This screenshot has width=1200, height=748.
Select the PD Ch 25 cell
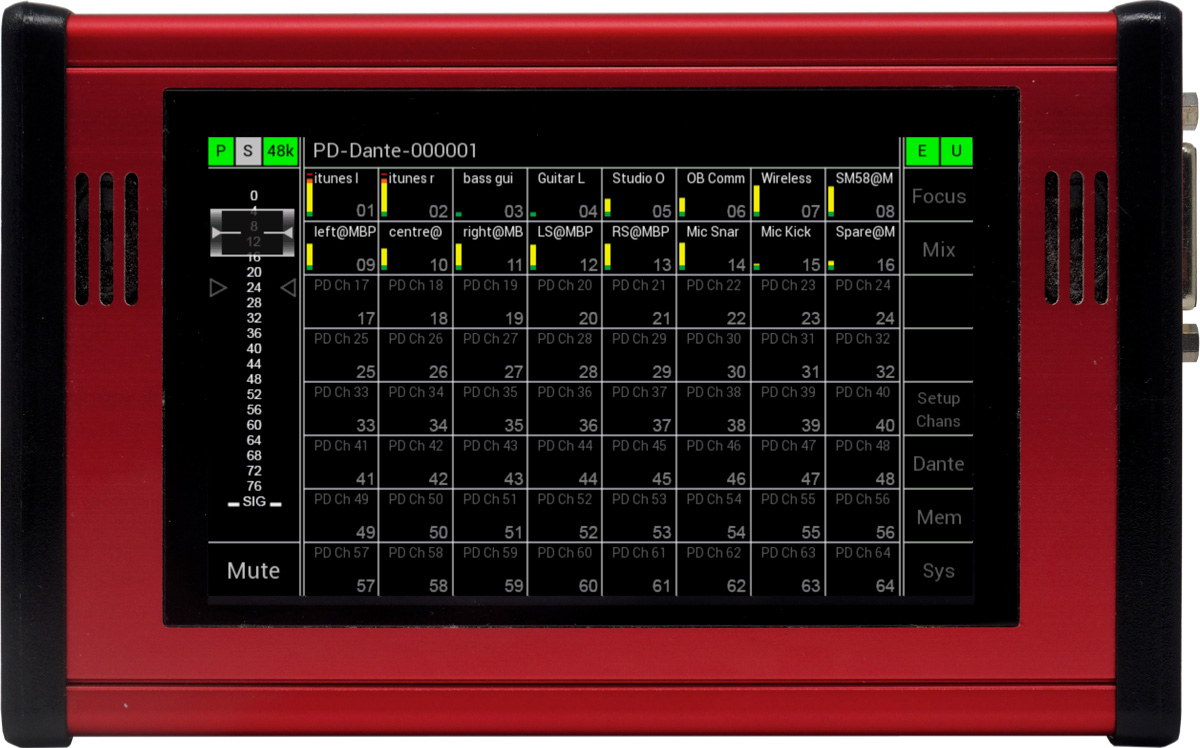pyautogui.click(x=341, y=355)
